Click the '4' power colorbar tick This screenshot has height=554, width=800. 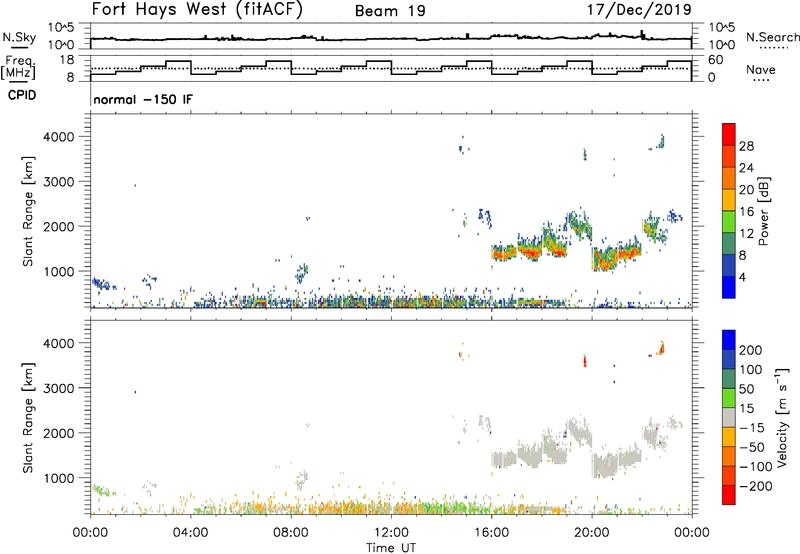coord(742,277)
